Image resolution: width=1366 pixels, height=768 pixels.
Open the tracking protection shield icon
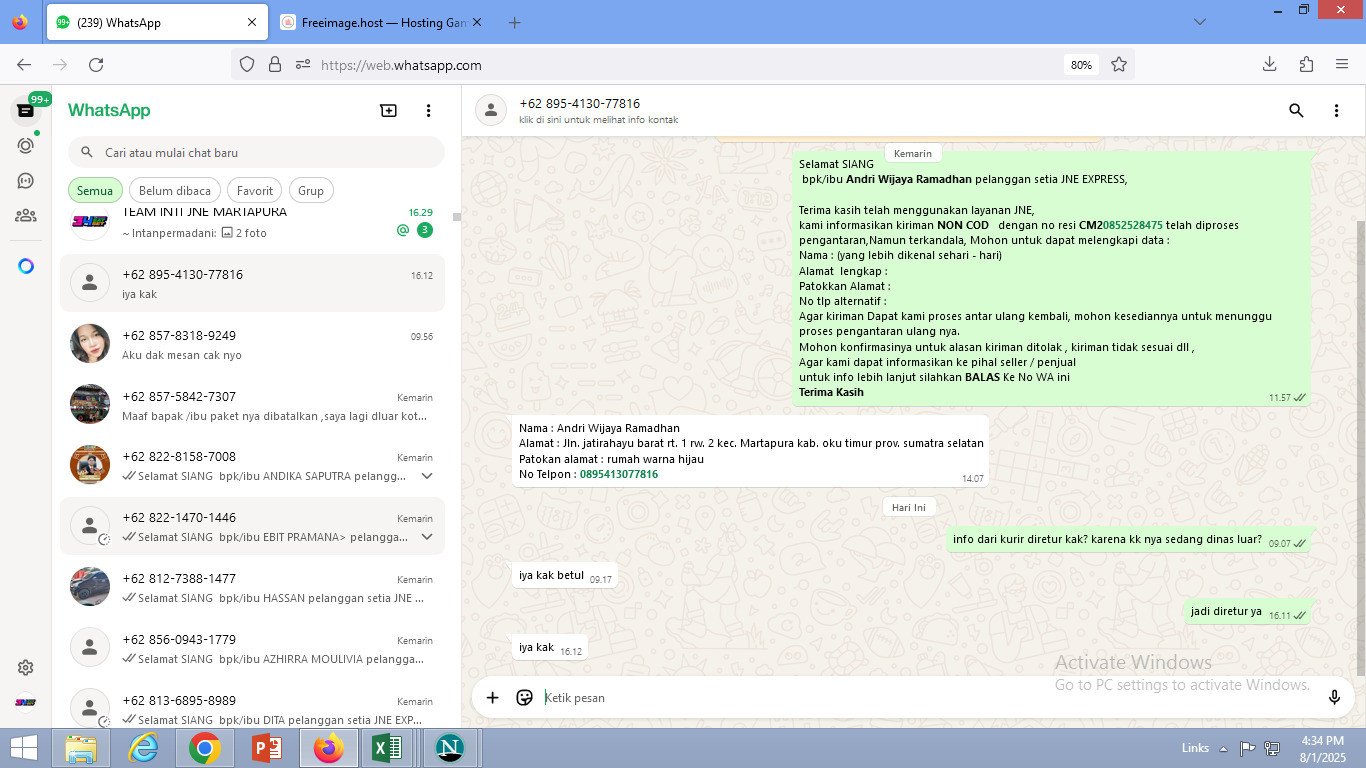pos(247,65)
